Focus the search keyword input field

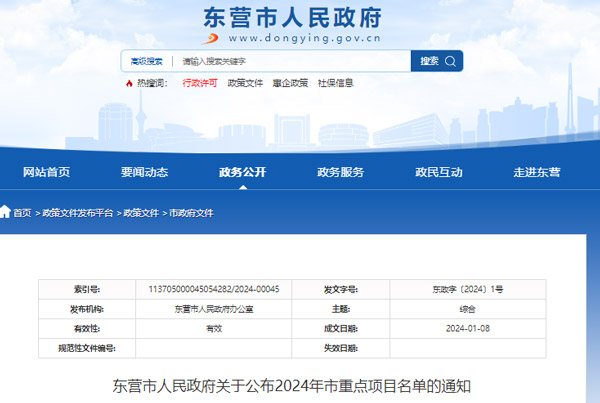coord(293,61)
